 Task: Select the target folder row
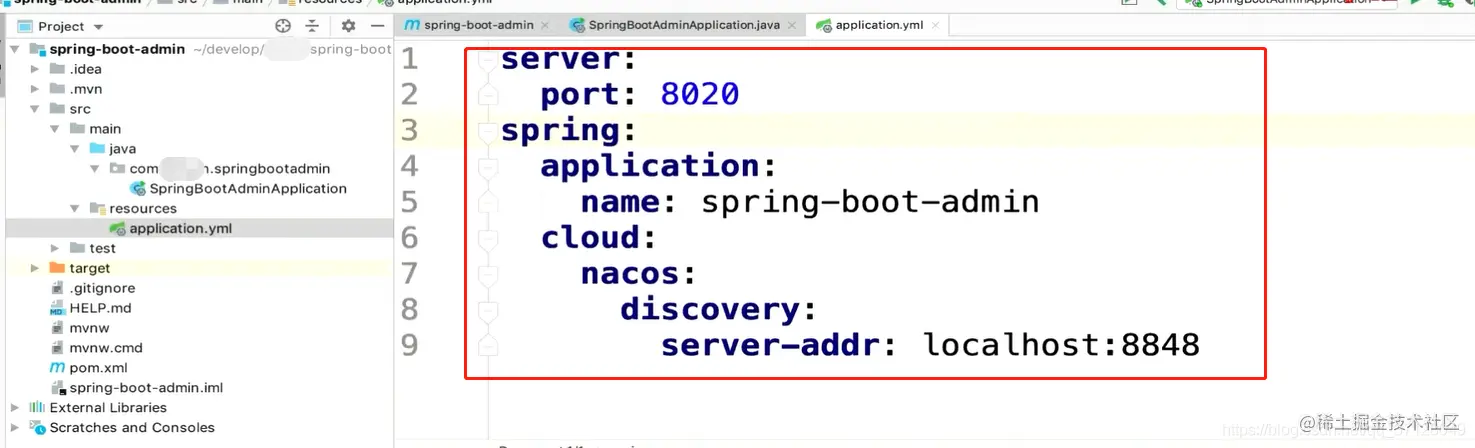point(199,268)
